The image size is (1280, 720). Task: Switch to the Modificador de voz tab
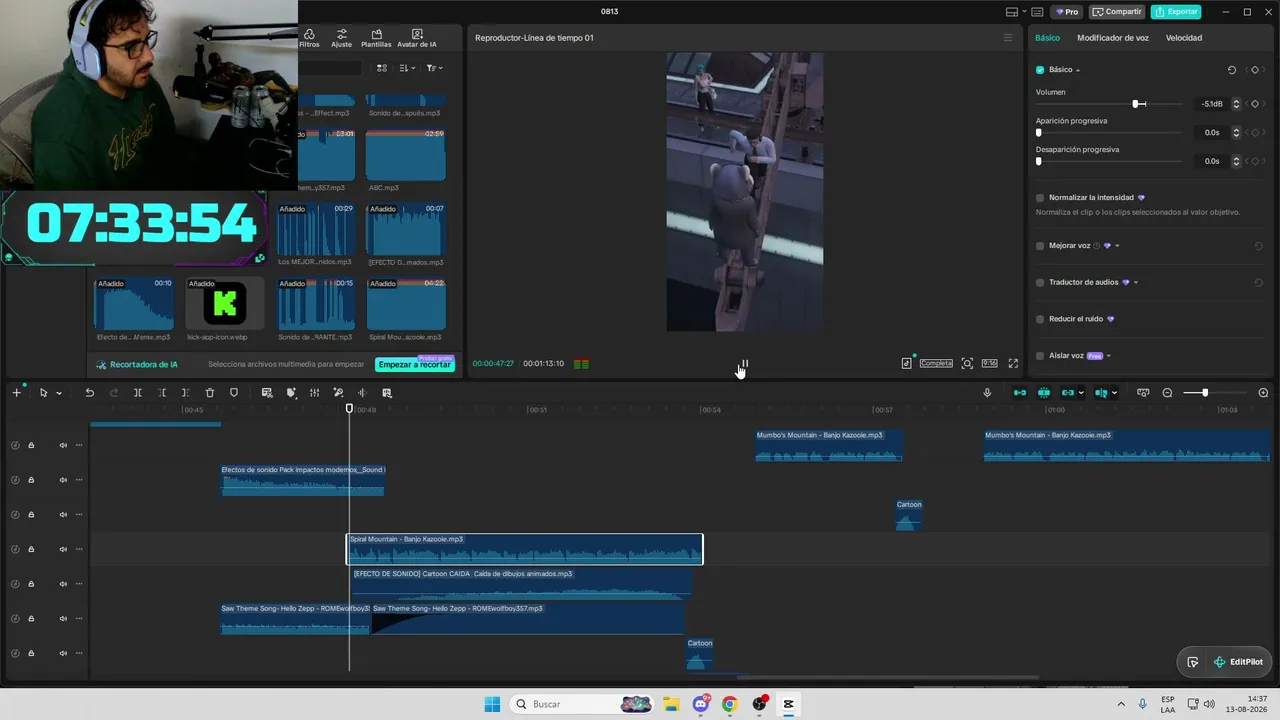1113,38
